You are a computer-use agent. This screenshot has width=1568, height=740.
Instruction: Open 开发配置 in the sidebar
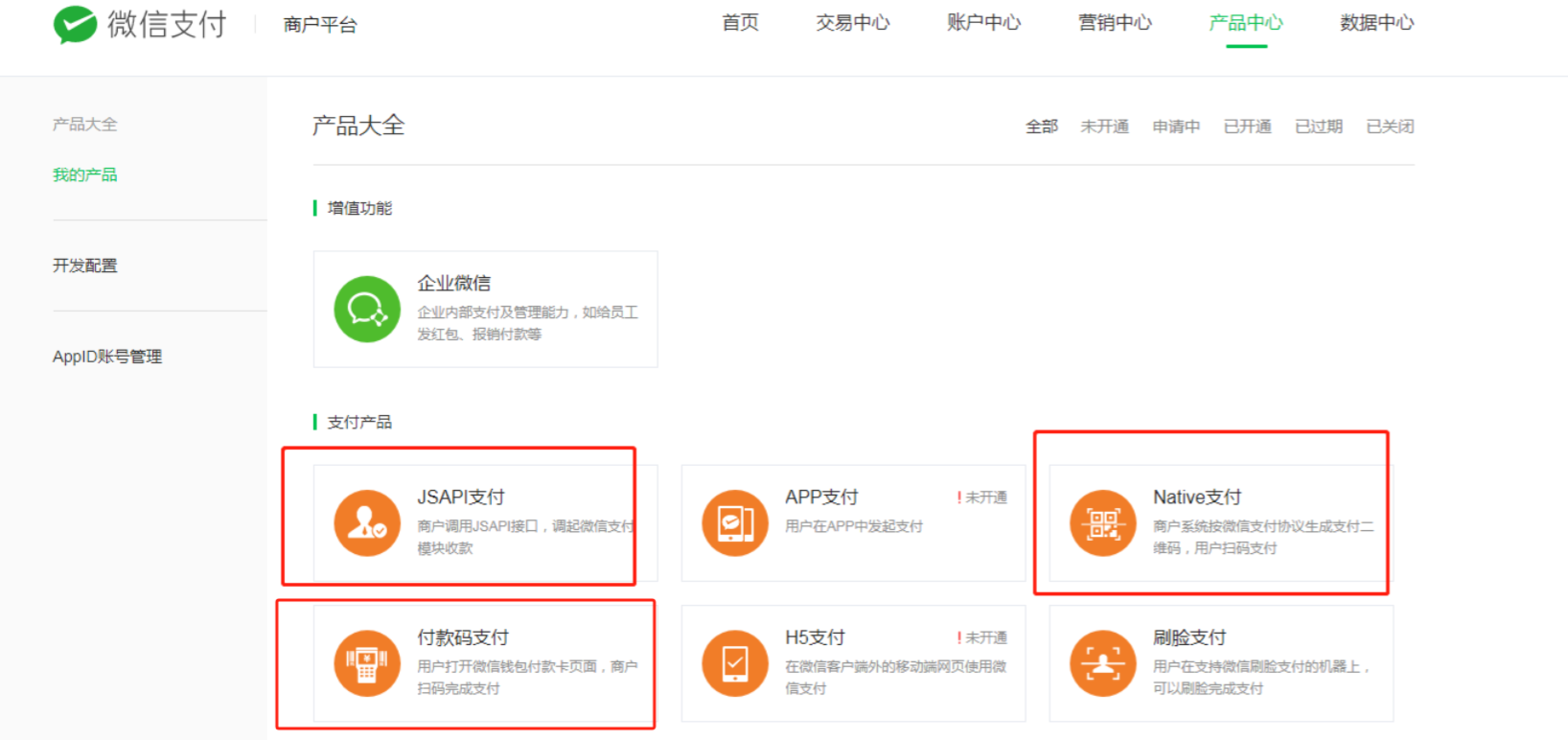pyautogui.click(x=85, y=266)
